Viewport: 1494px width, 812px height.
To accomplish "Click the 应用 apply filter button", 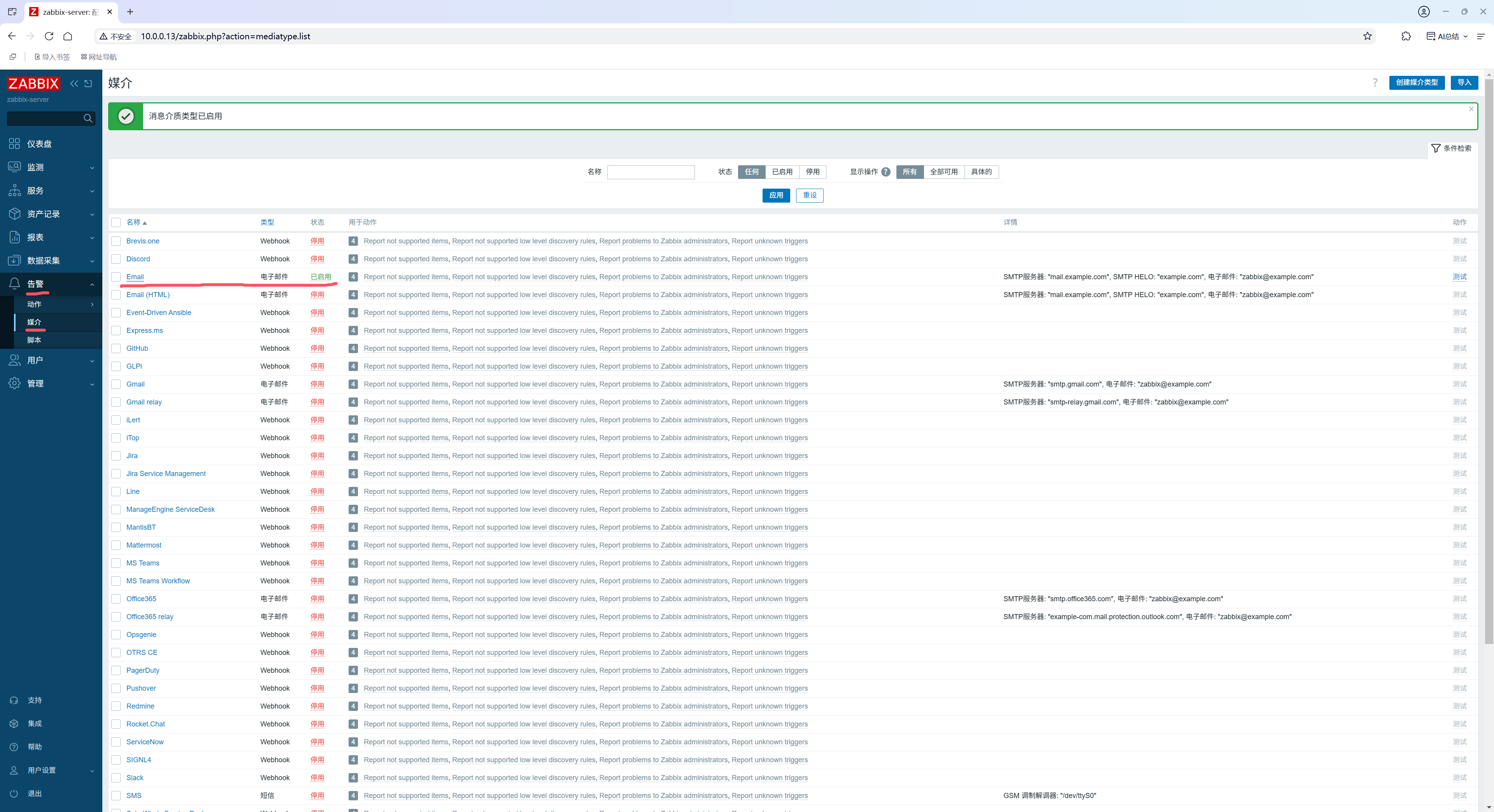I will (776, 195).
